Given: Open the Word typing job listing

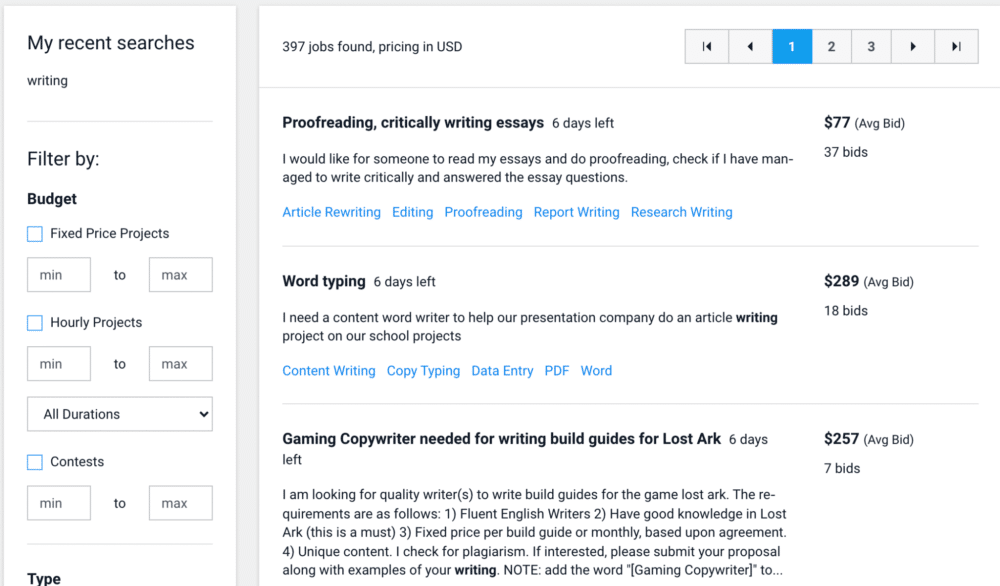Looking at the screenshot, I should tap(324, 282).
